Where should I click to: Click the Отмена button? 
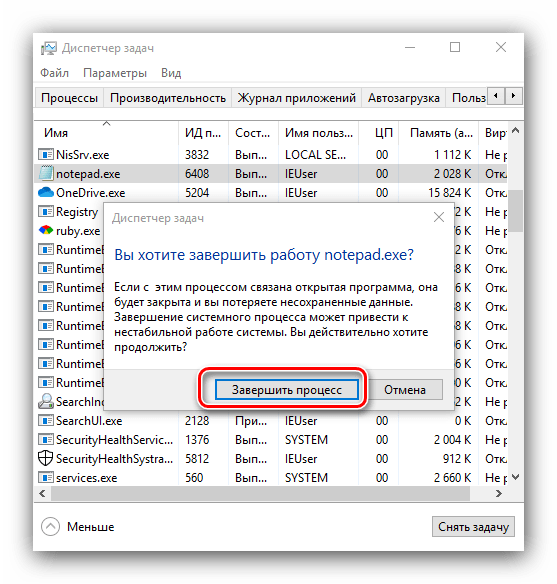click(405, 390)
